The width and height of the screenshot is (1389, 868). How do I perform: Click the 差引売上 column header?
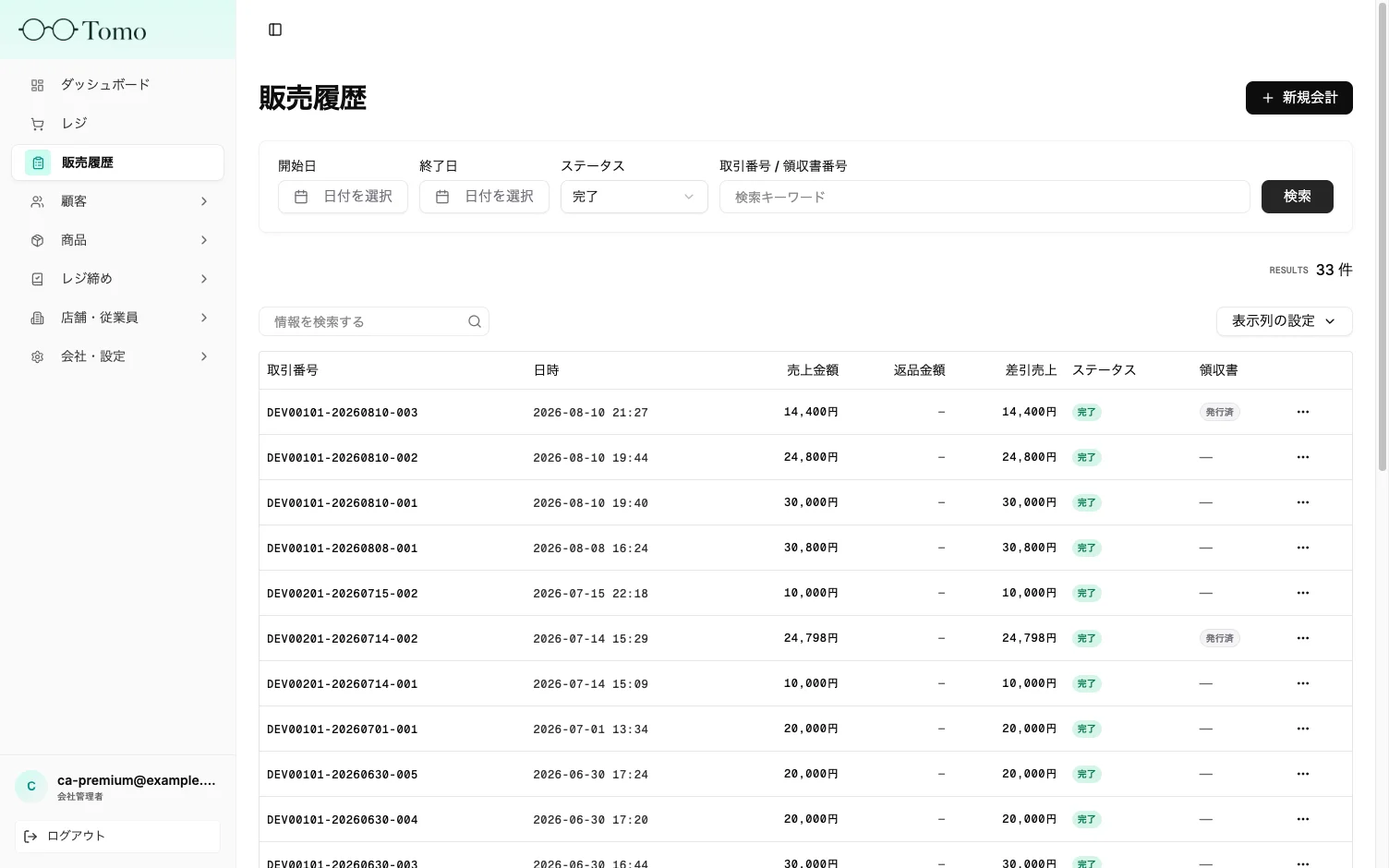(1031, 370)
